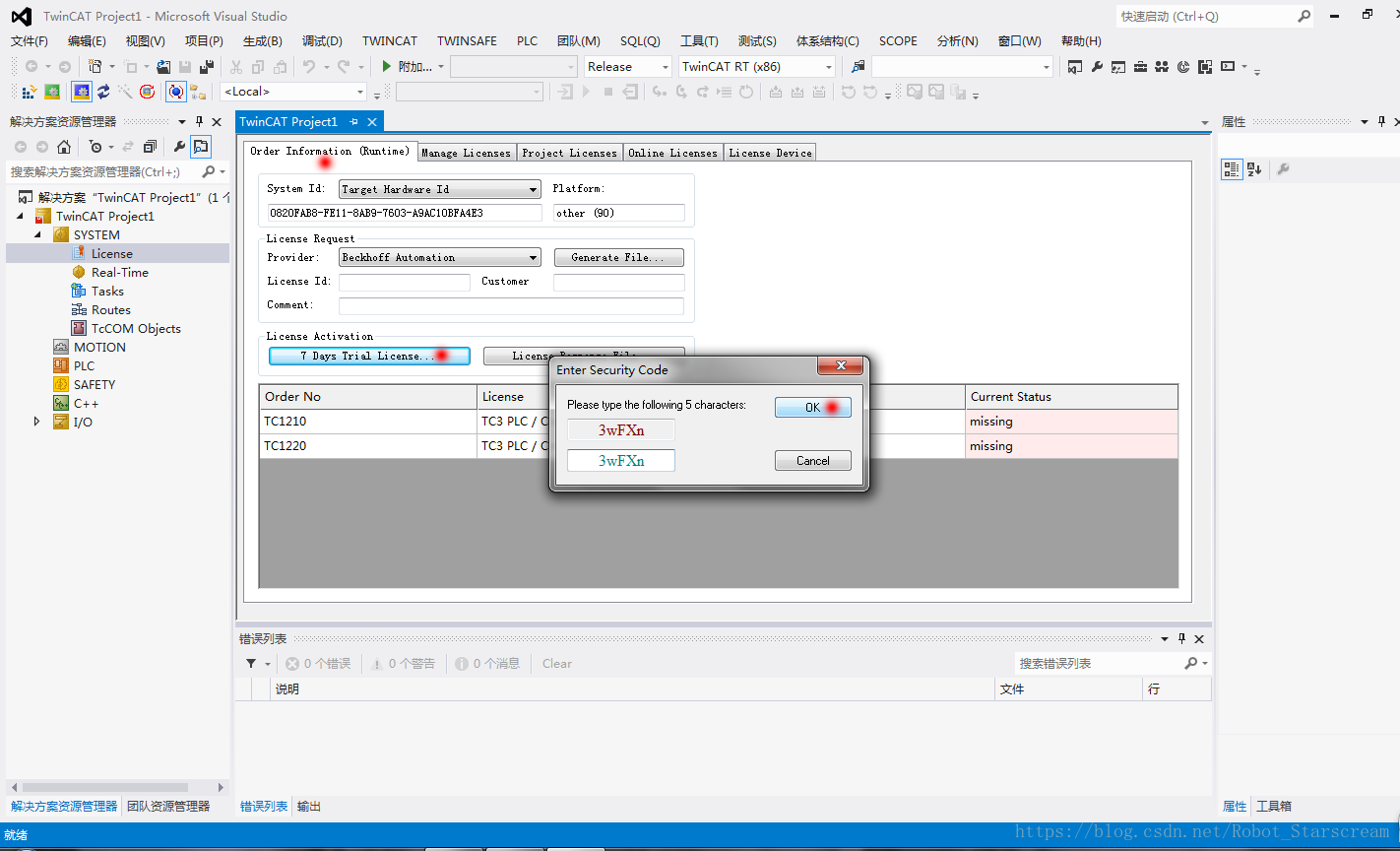1400x851 pixels.
Task: Click the security code input field
Action: tap(621, 461)
